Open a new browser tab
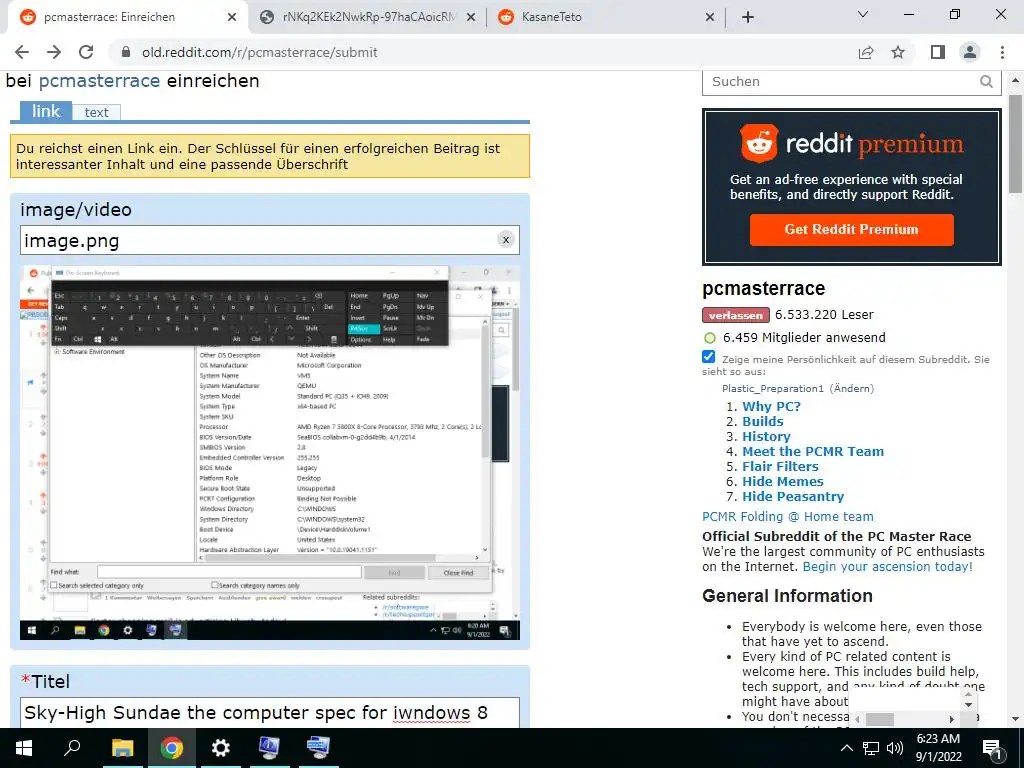Viewport: 1024px width, 768px height. (x=748, y=17)
